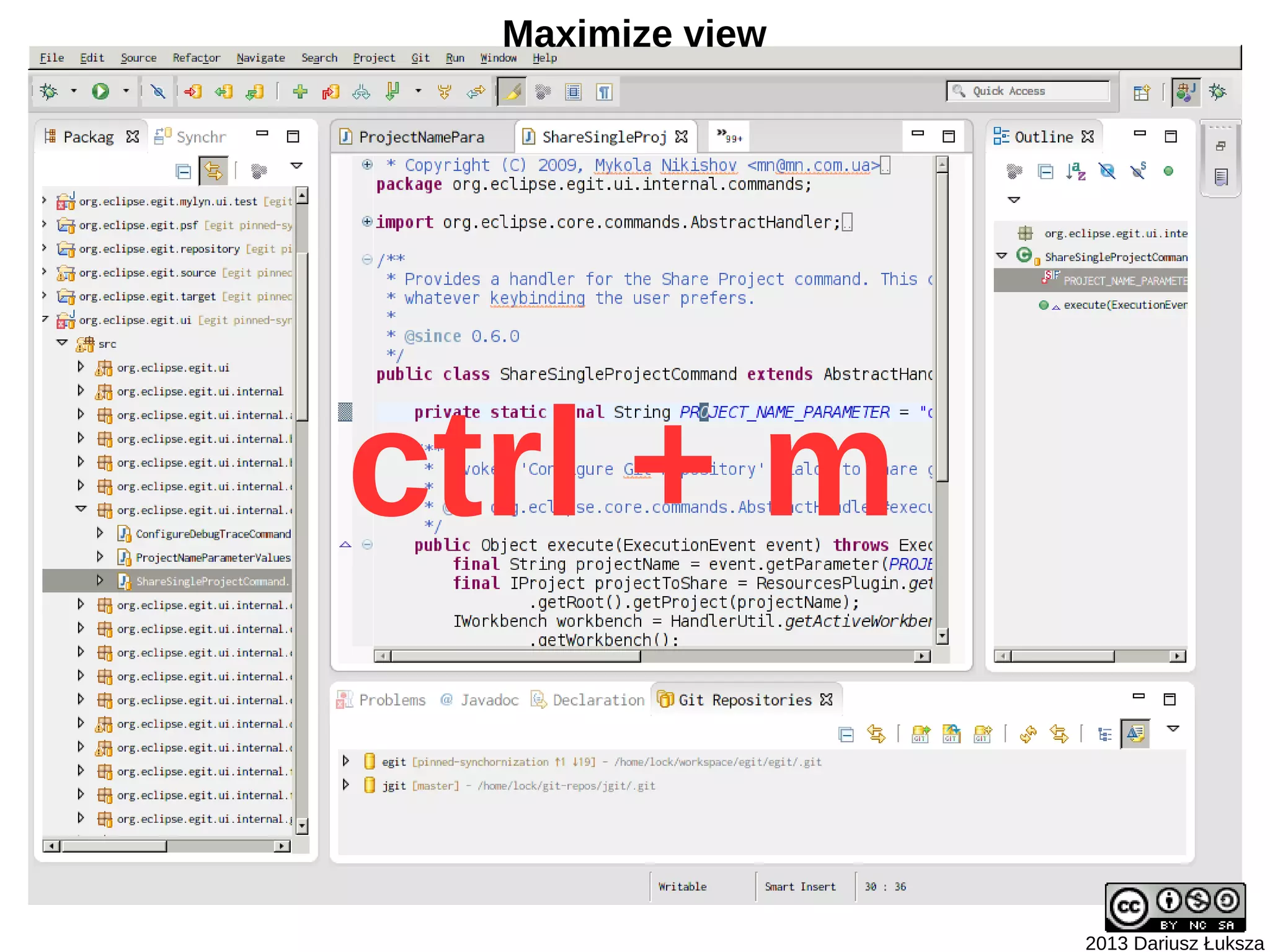Click the folded Javadoc comment collapse marker
This screenshot has height=952, width=1270.
(x=367, y=259)
